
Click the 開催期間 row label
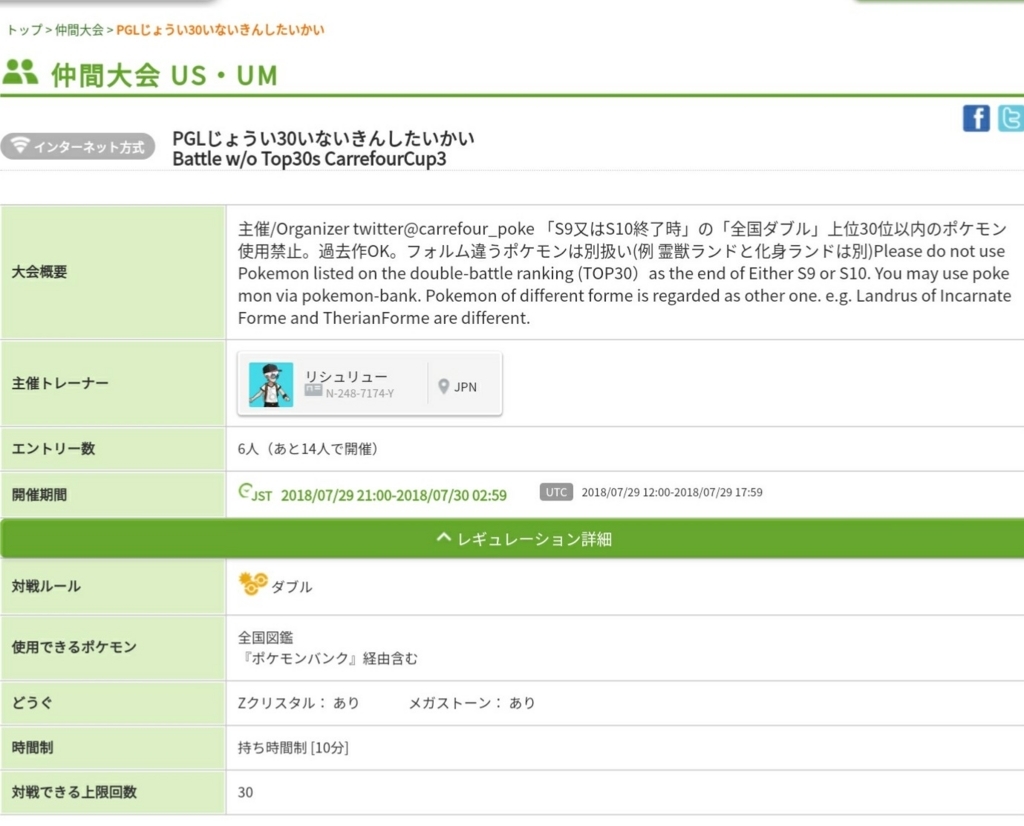tap(39, 494)
